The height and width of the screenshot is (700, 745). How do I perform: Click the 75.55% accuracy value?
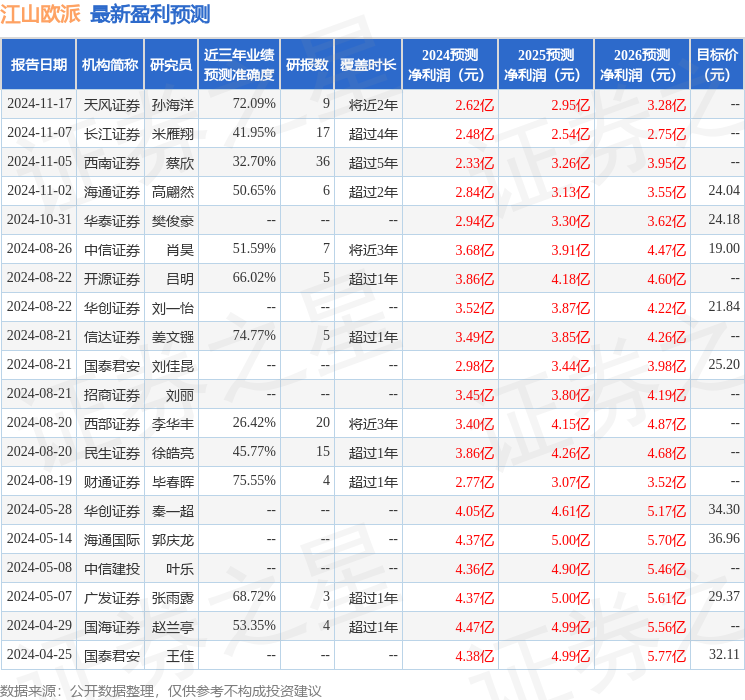pyautogui.click(x=253, y=481)
